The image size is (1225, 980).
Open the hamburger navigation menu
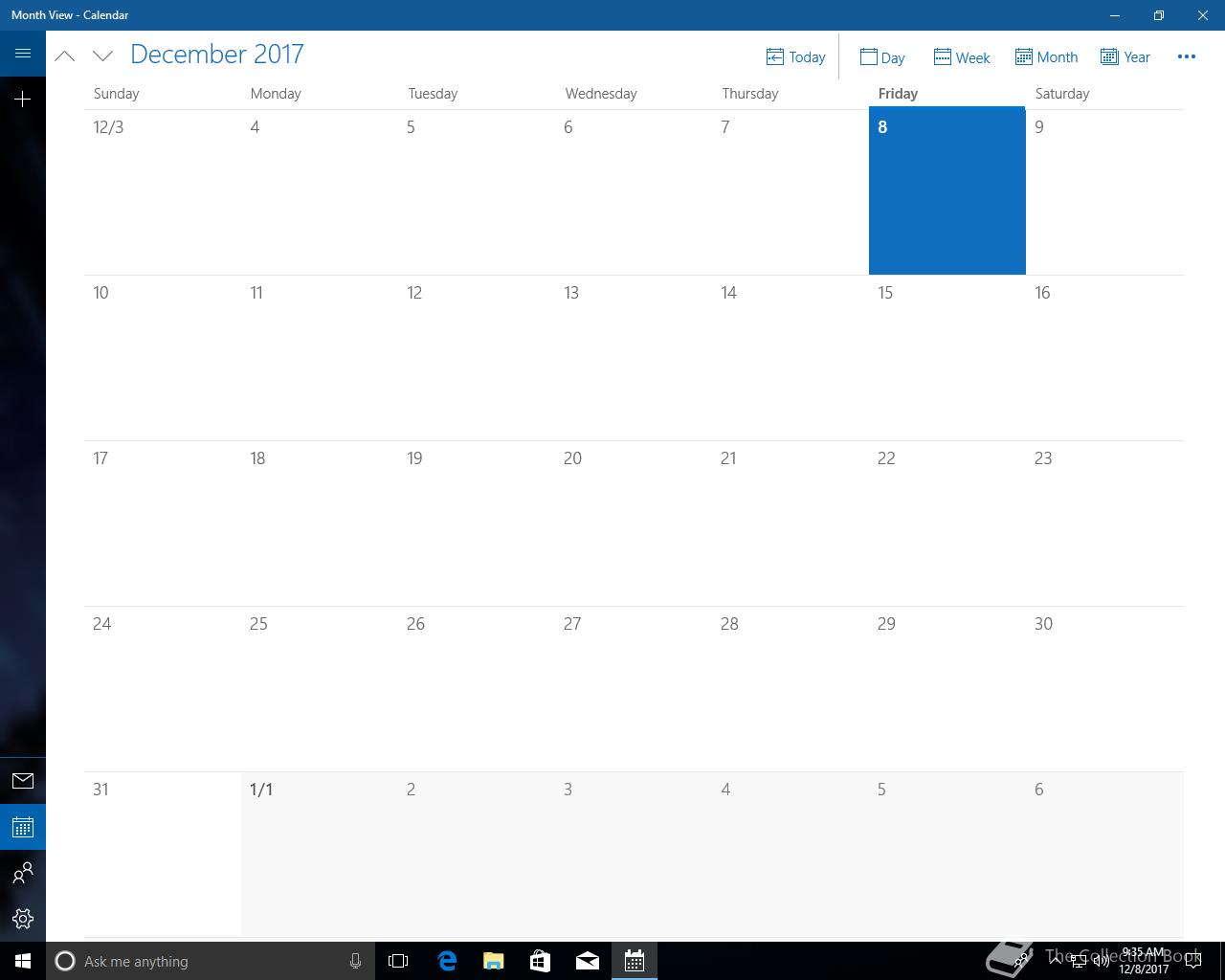tap(23, 54)
